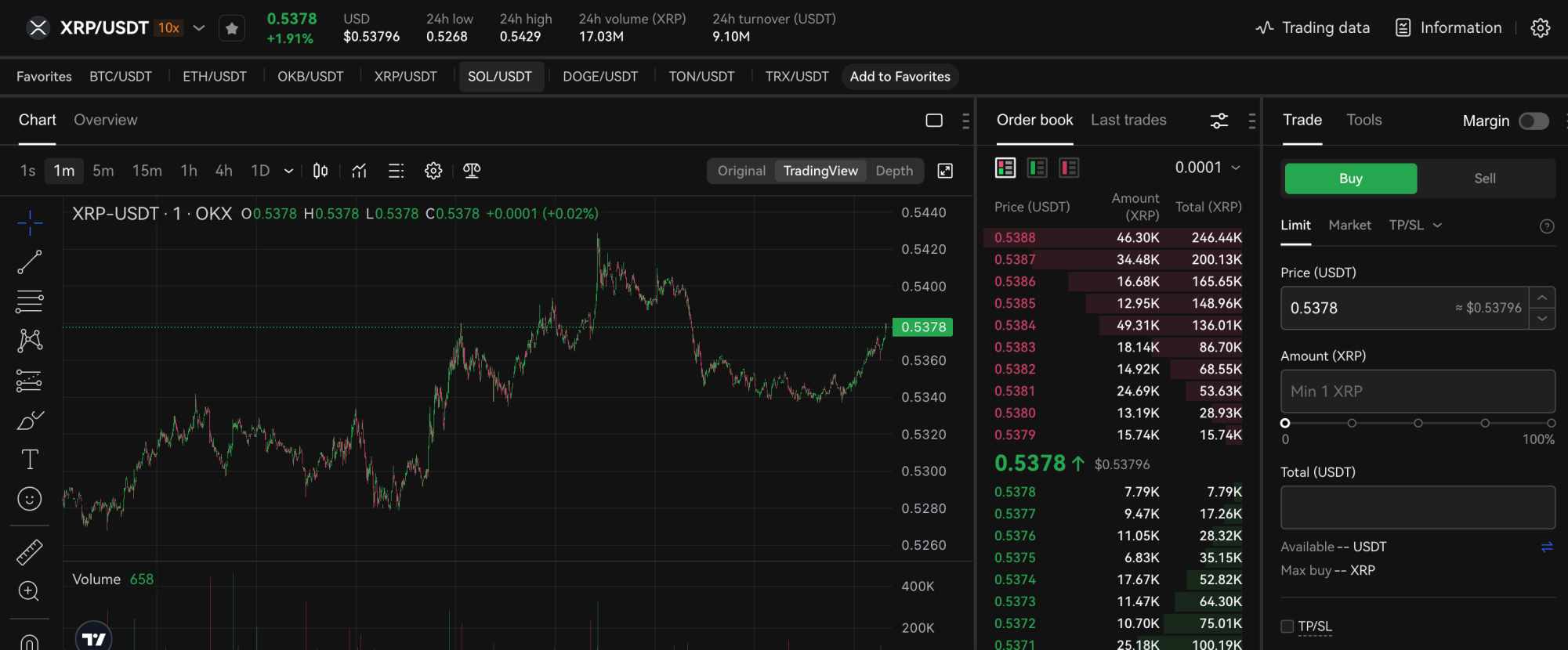The image size is (1568, 650).
Task: Switch to the Market order tab
Action: click(x=1349, y=225)
